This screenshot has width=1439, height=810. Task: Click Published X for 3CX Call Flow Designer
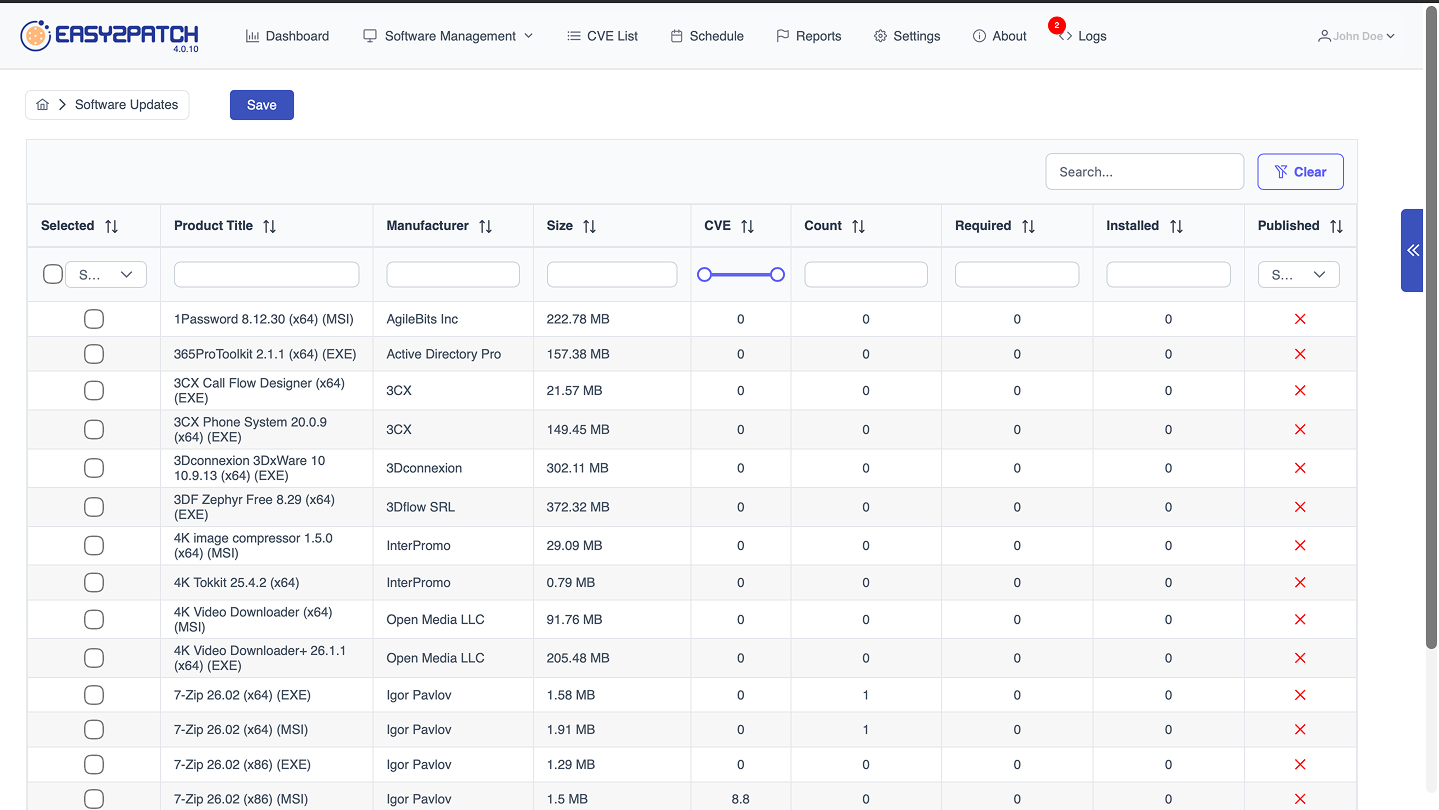[1300, 390]
